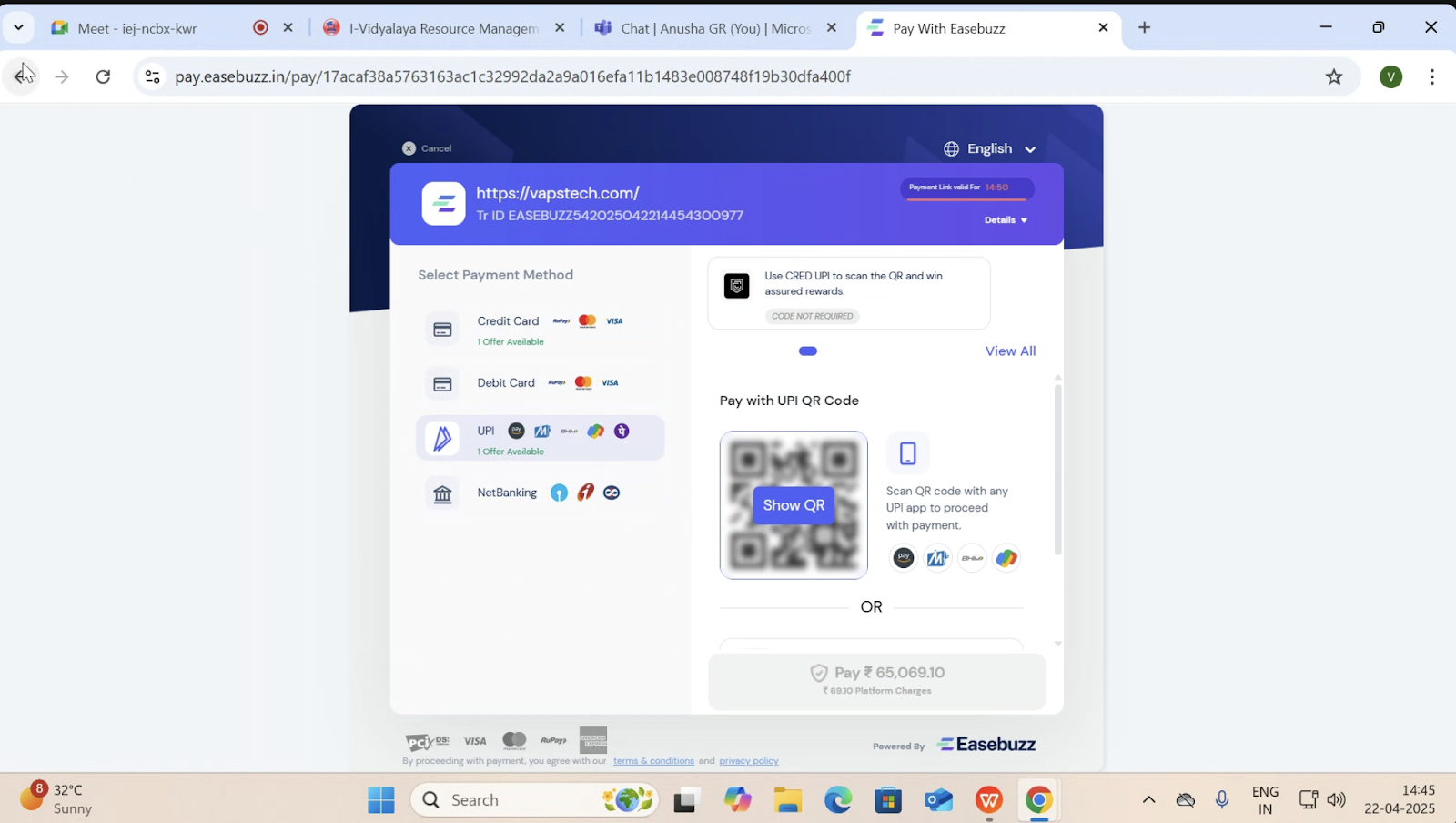Click the globe language icon
The image size is (1456, 823).
coord(951,148)
